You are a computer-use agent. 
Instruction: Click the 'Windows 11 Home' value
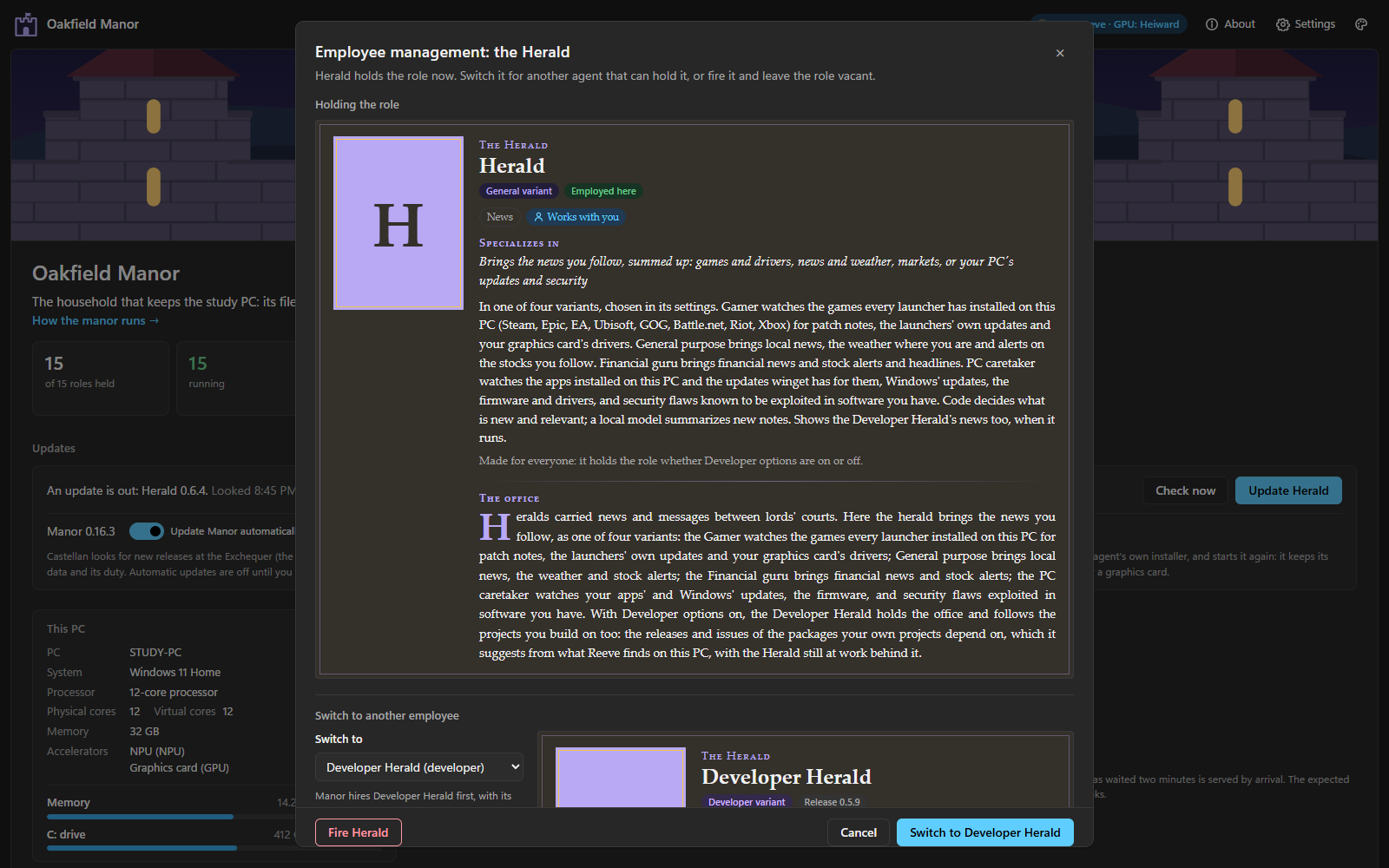[x=175, y=672]
